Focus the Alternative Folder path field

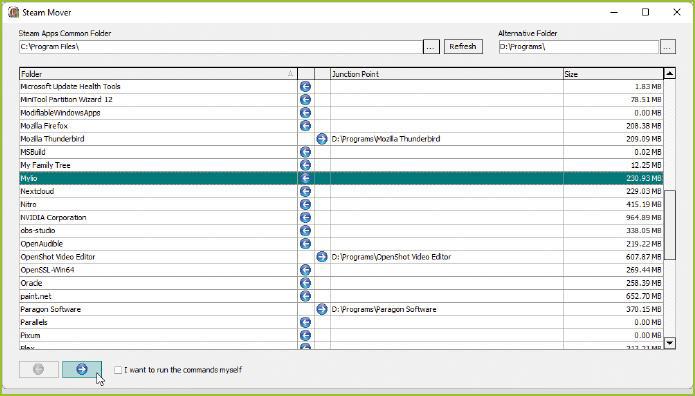coord(579,47)
